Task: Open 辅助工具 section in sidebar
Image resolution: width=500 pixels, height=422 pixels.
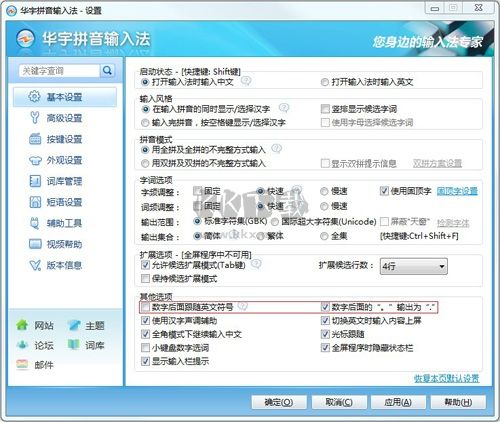Action: click(x=64, y=223)
